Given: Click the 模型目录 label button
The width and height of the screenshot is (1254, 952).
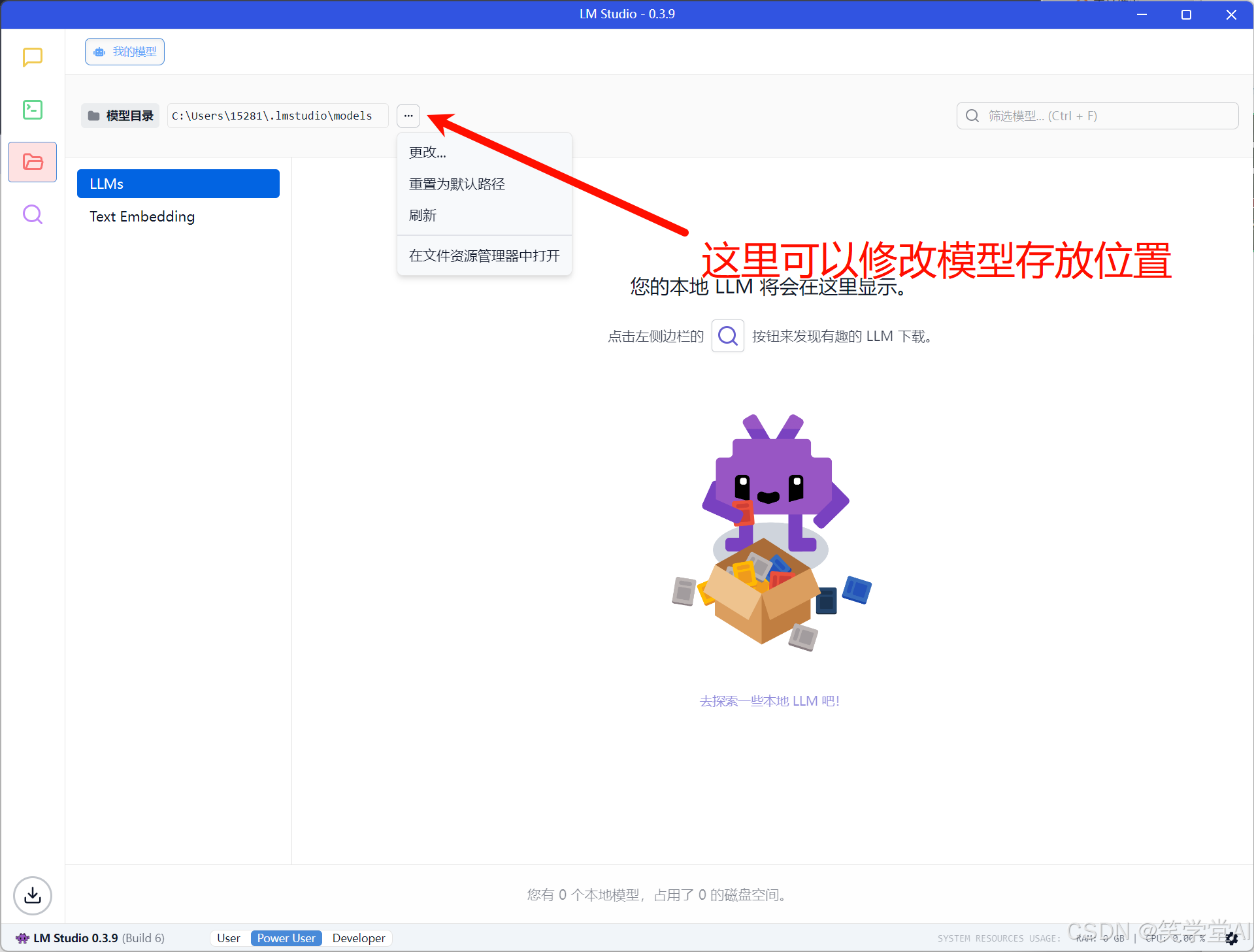Looking at the screenshot, I should point(120,116).
